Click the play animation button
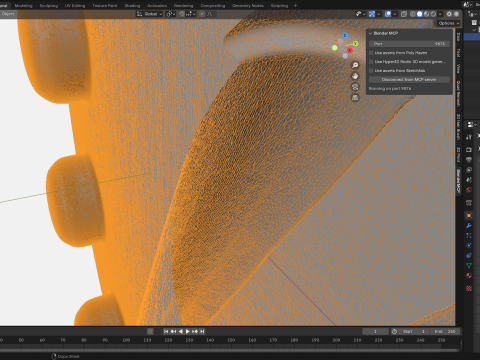Viewport: 480px width, 360px height. click(188, 331)
